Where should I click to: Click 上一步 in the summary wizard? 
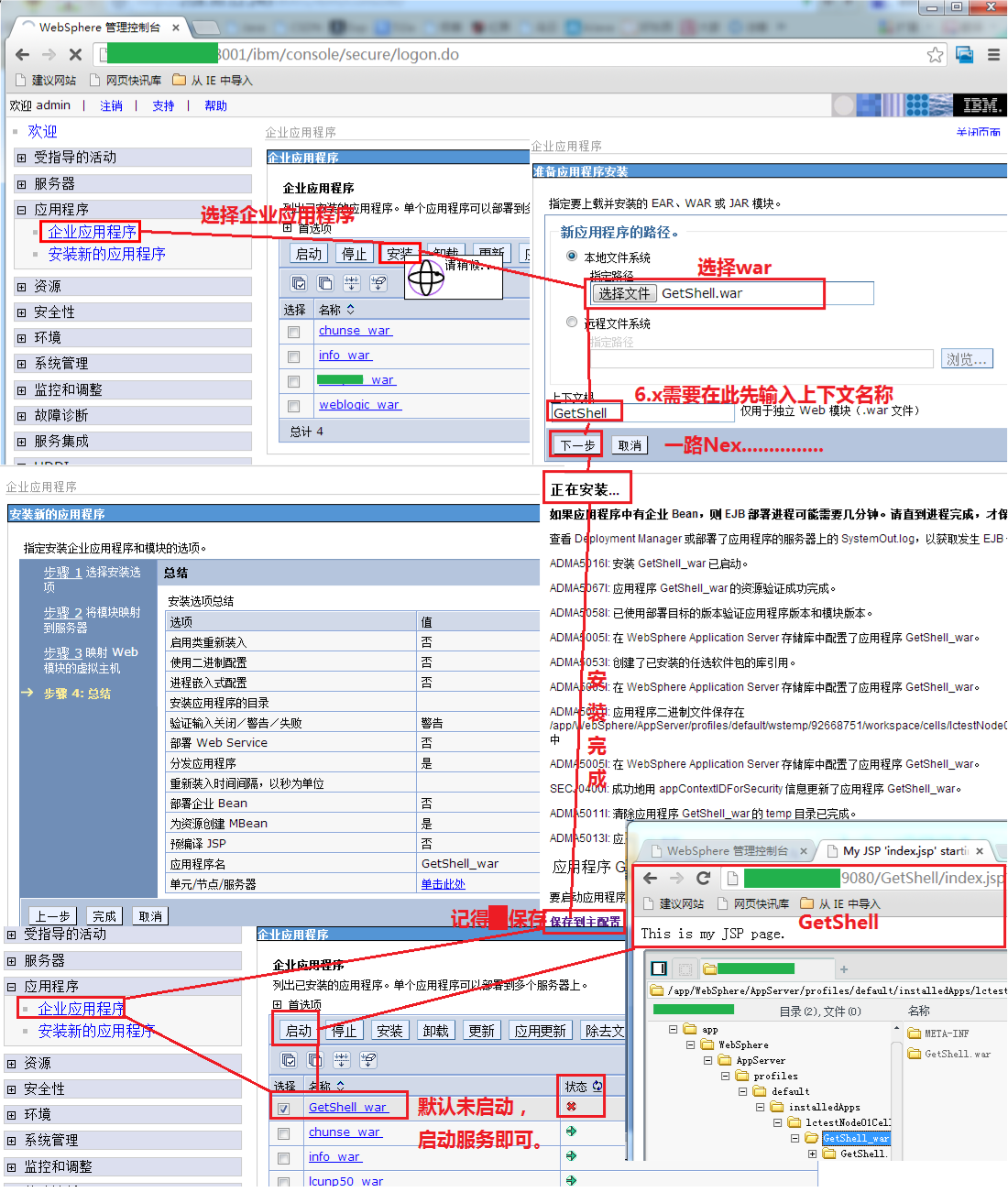[52, 916]
